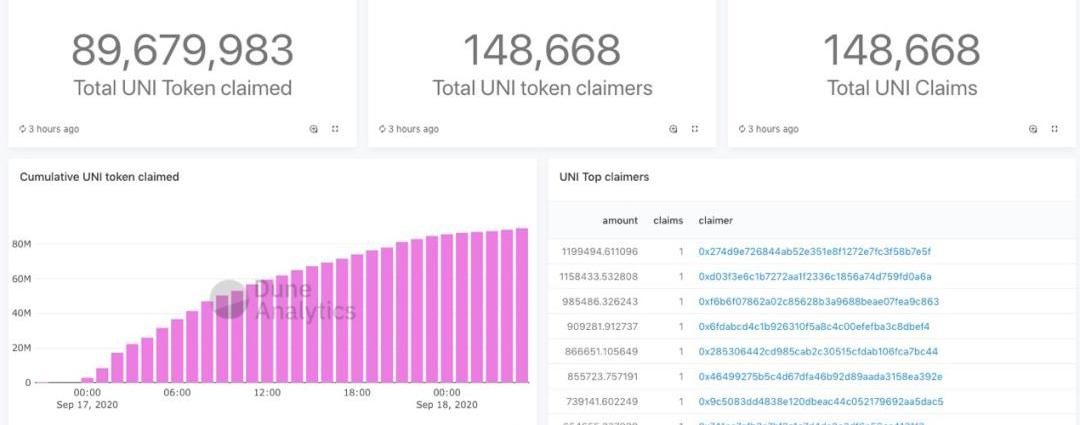The image size is (1080, 425).
Task: Click claimer link starting with 0x9c5083dd48
Action: 820,401
